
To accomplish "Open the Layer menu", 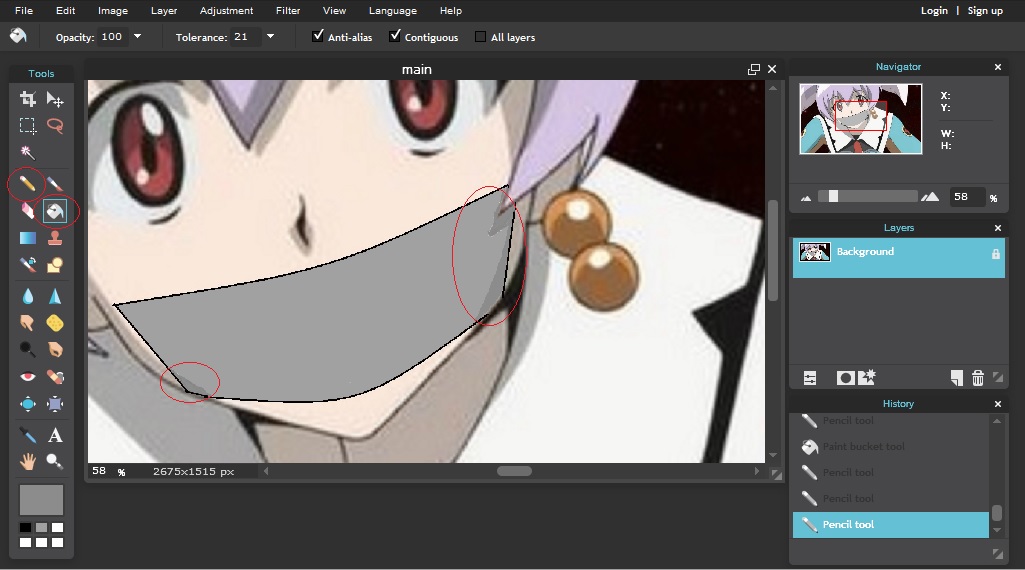I will 164,10.
